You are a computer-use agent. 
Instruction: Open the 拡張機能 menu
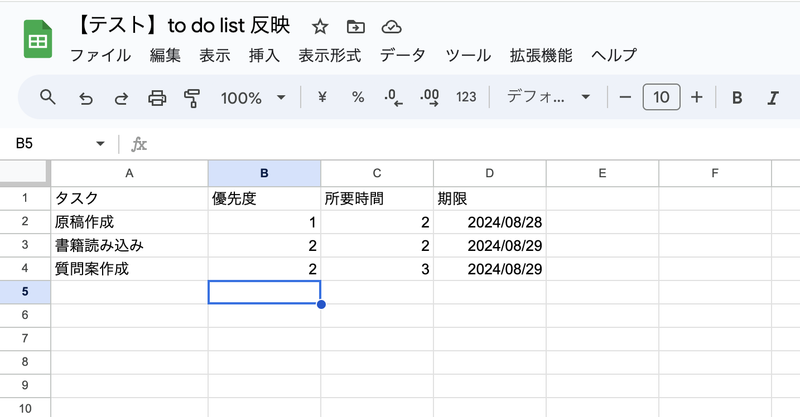point(541,55)
